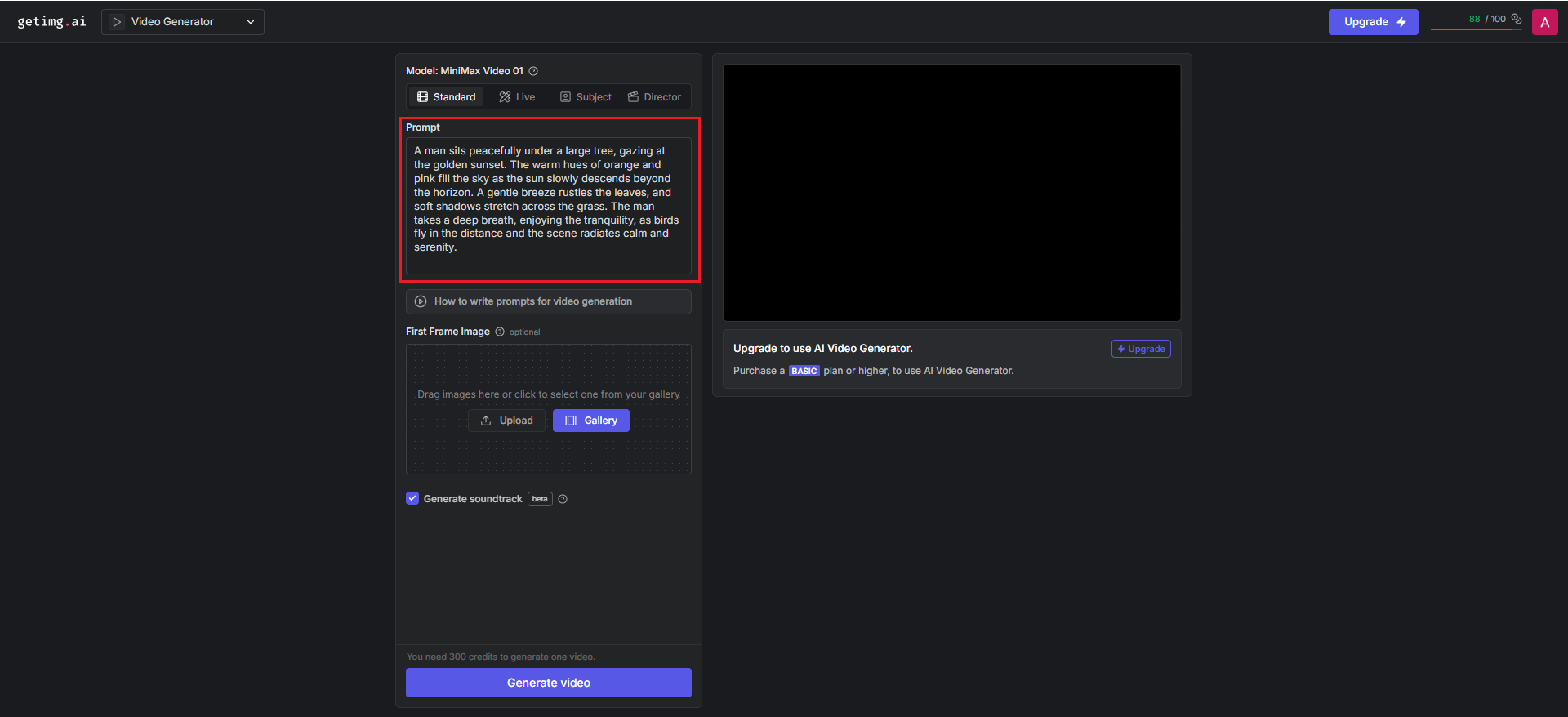Viewport: 1568px width, 717px height.
Task: Open the Video Generator dropdown
Action: (x=183, y=22)
